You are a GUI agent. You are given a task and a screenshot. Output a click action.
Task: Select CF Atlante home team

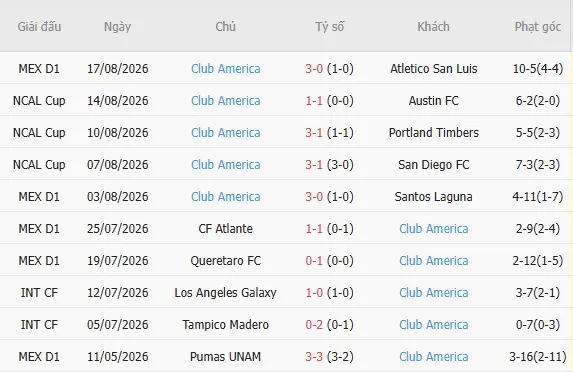click(x=225, y=229)
